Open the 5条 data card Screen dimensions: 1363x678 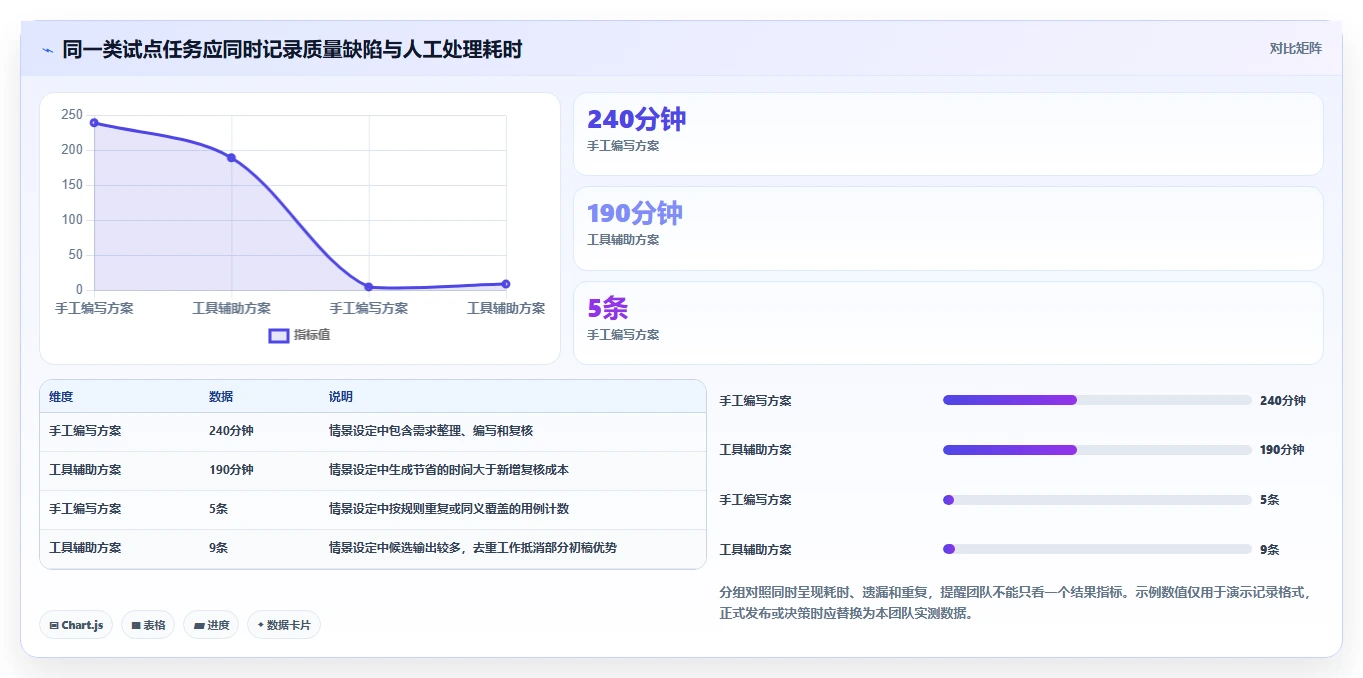[948, 323]
